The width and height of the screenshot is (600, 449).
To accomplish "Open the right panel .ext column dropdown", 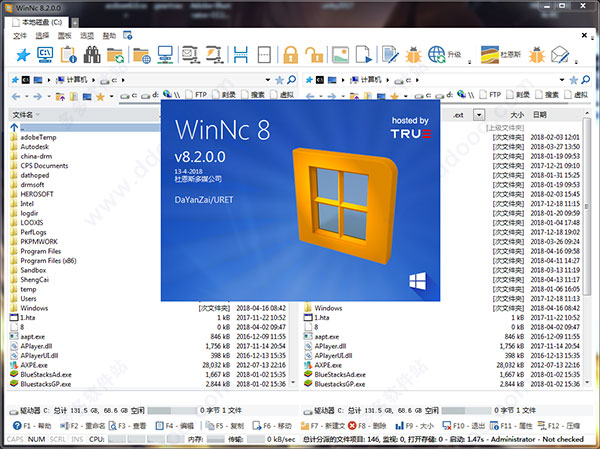I will point(479,114).
